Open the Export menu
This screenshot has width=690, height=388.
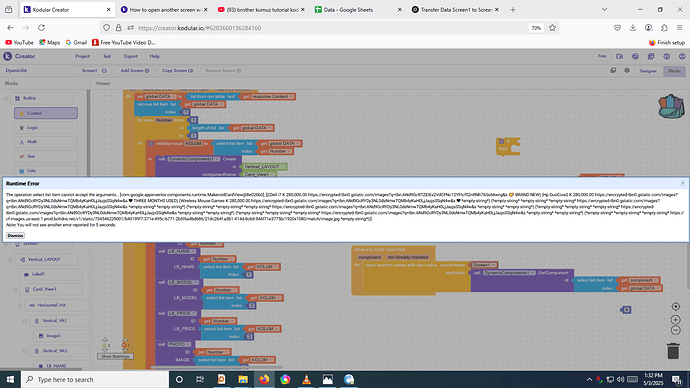coord(131,56)
